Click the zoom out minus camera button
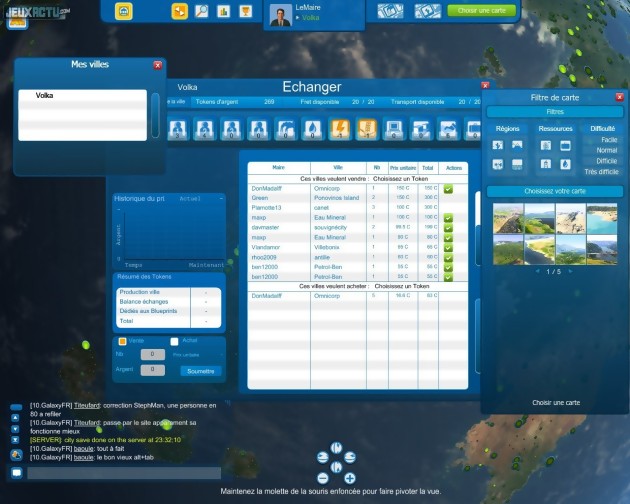 (x=323, y=478)
